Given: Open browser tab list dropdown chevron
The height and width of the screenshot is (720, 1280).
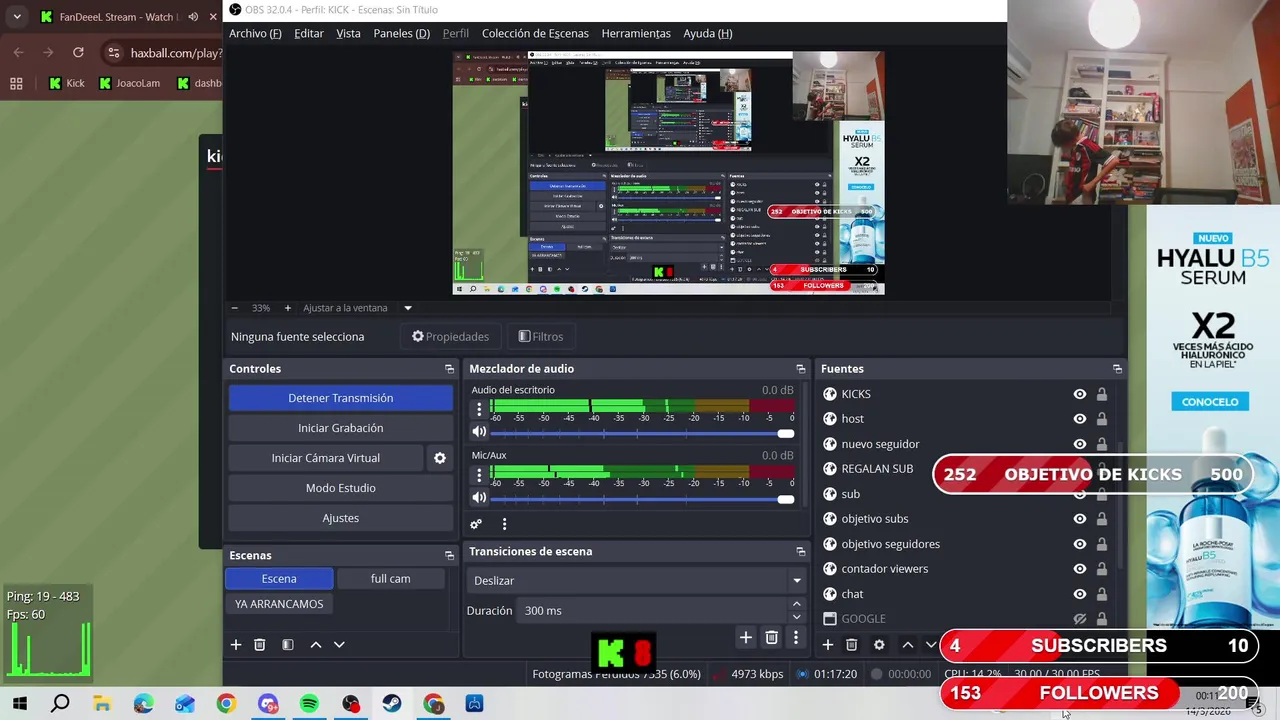Looking at the screenshot, I should click(17, 16).
